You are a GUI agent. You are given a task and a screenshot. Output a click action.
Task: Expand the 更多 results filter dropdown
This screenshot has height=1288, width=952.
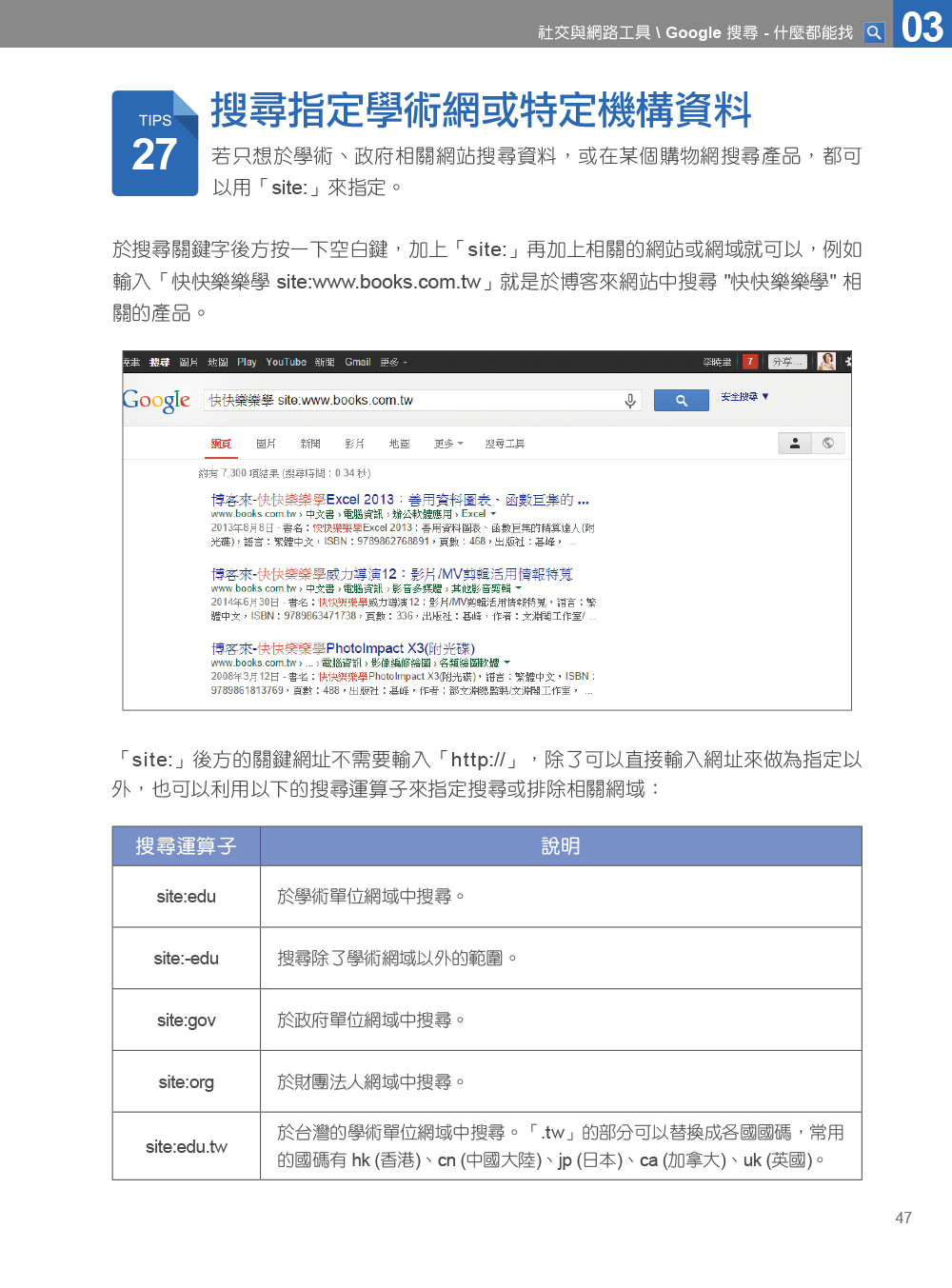pyautogui.click(x=448, y=444)
